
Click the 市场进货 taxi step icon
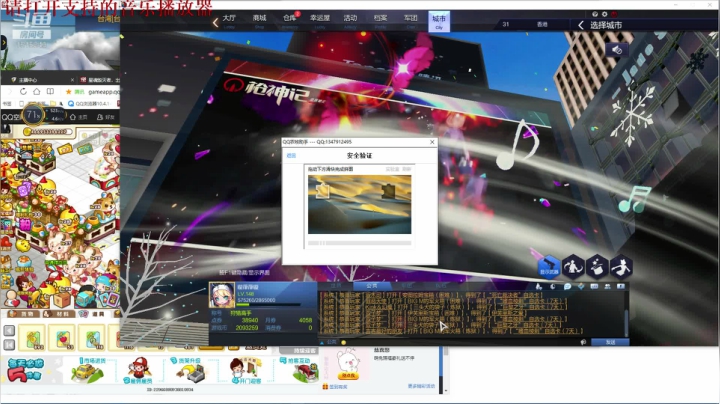pyautogui.click(x=87, y=370)
